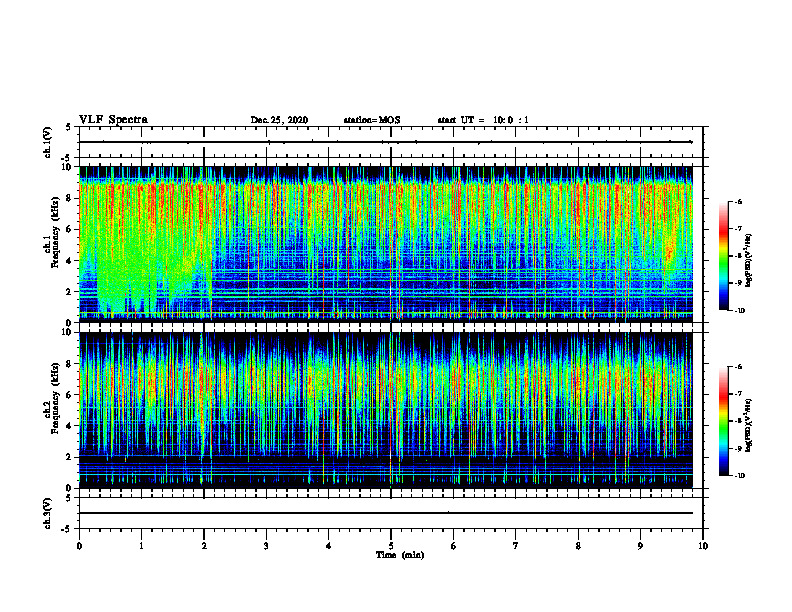Viewport: 792px width, 612px height.
Task: Click the "5" tick label on the ch.1(V) axis
Action: [x=69, y=127]
